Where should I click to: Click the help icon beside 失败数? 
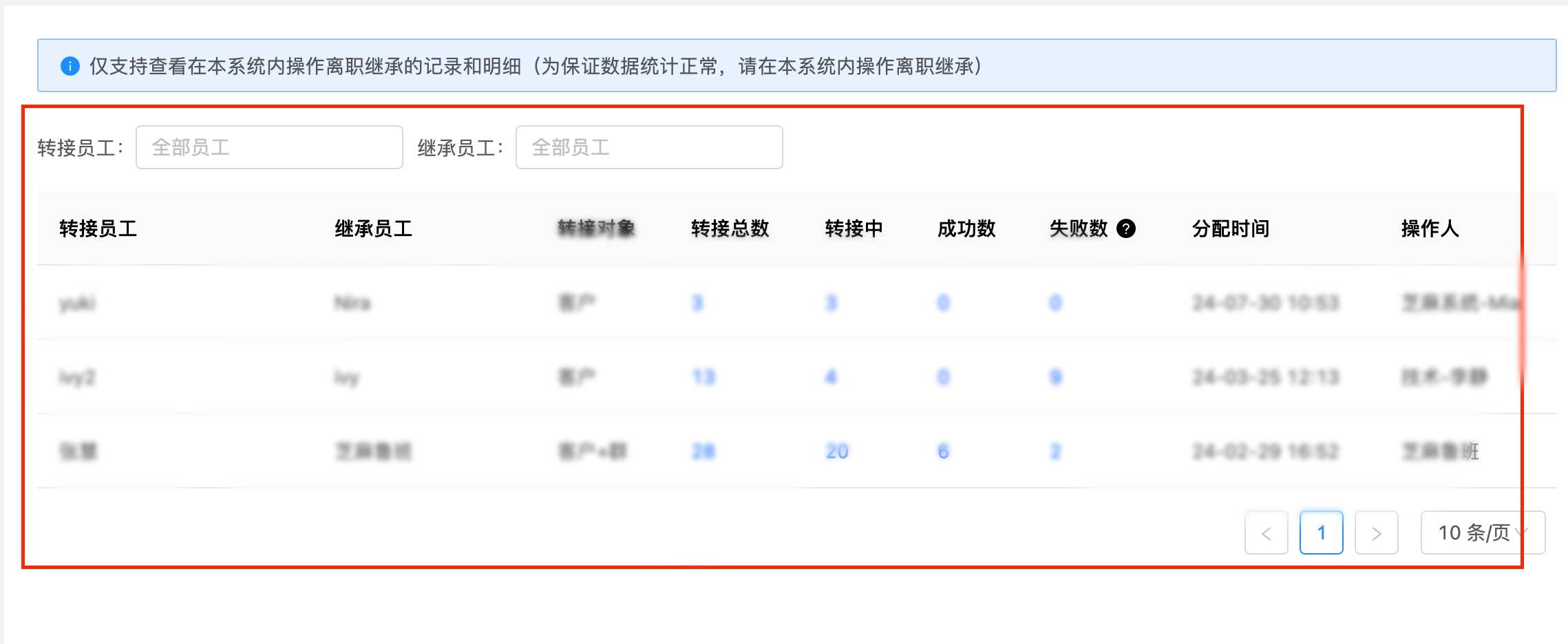[x=1126, y=228]
